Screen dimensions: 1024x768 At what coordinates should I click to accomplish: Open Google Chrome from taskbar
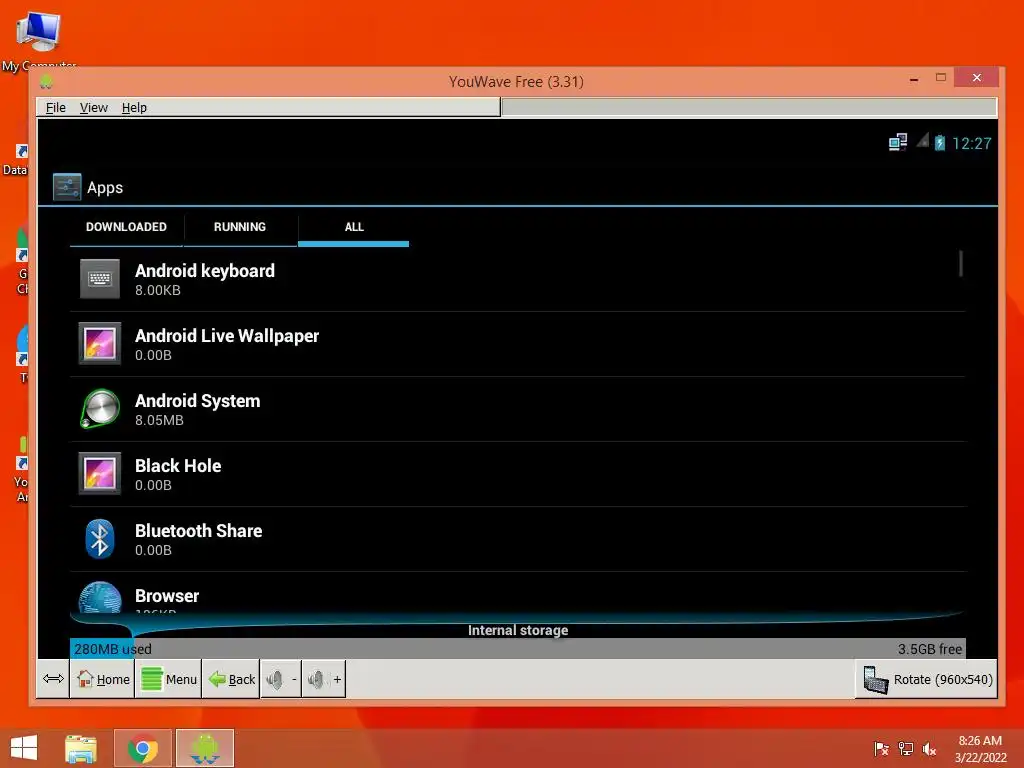[x=143, y=748]
